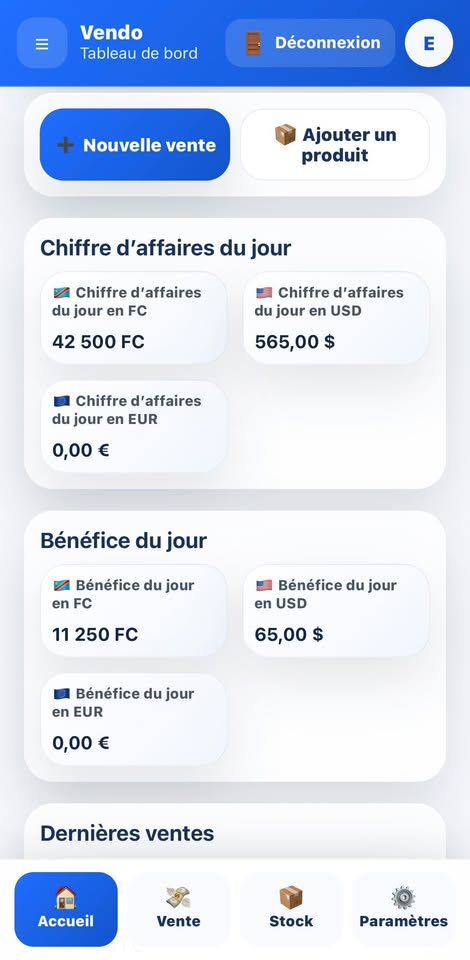
Task: Open the hamburger menu
Action: click(42, 43)
